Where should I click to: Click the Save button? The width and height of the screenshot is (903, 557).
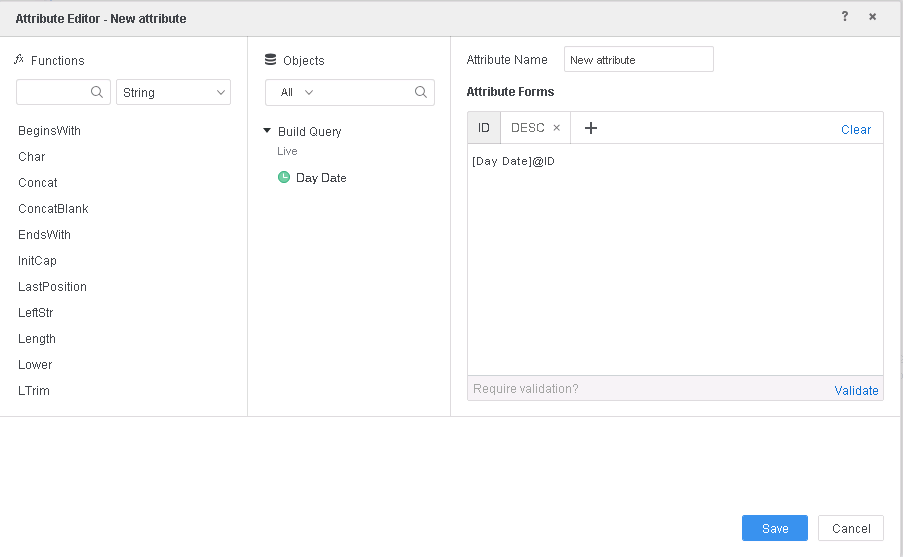[x=774, y=528]
